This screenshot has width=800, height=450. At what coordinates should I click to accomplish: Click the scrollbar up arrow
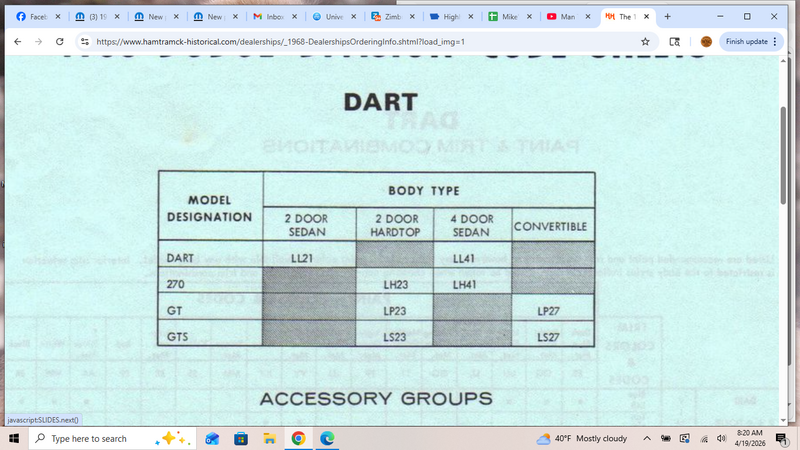tap(783, 61)
